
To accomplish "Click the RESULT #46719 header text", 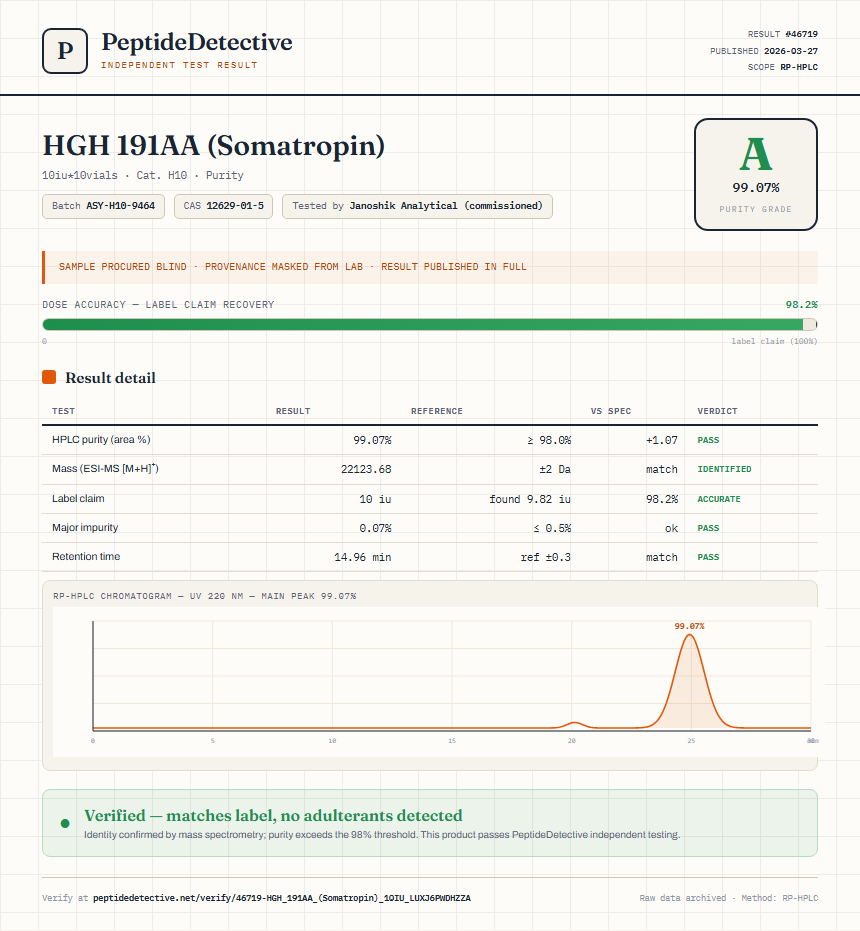I will [x=783, y=34].
